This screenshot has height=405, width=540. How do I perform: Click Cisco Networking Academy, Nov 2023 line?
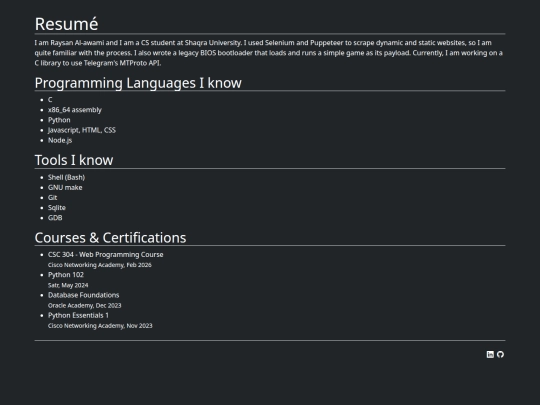100,326
